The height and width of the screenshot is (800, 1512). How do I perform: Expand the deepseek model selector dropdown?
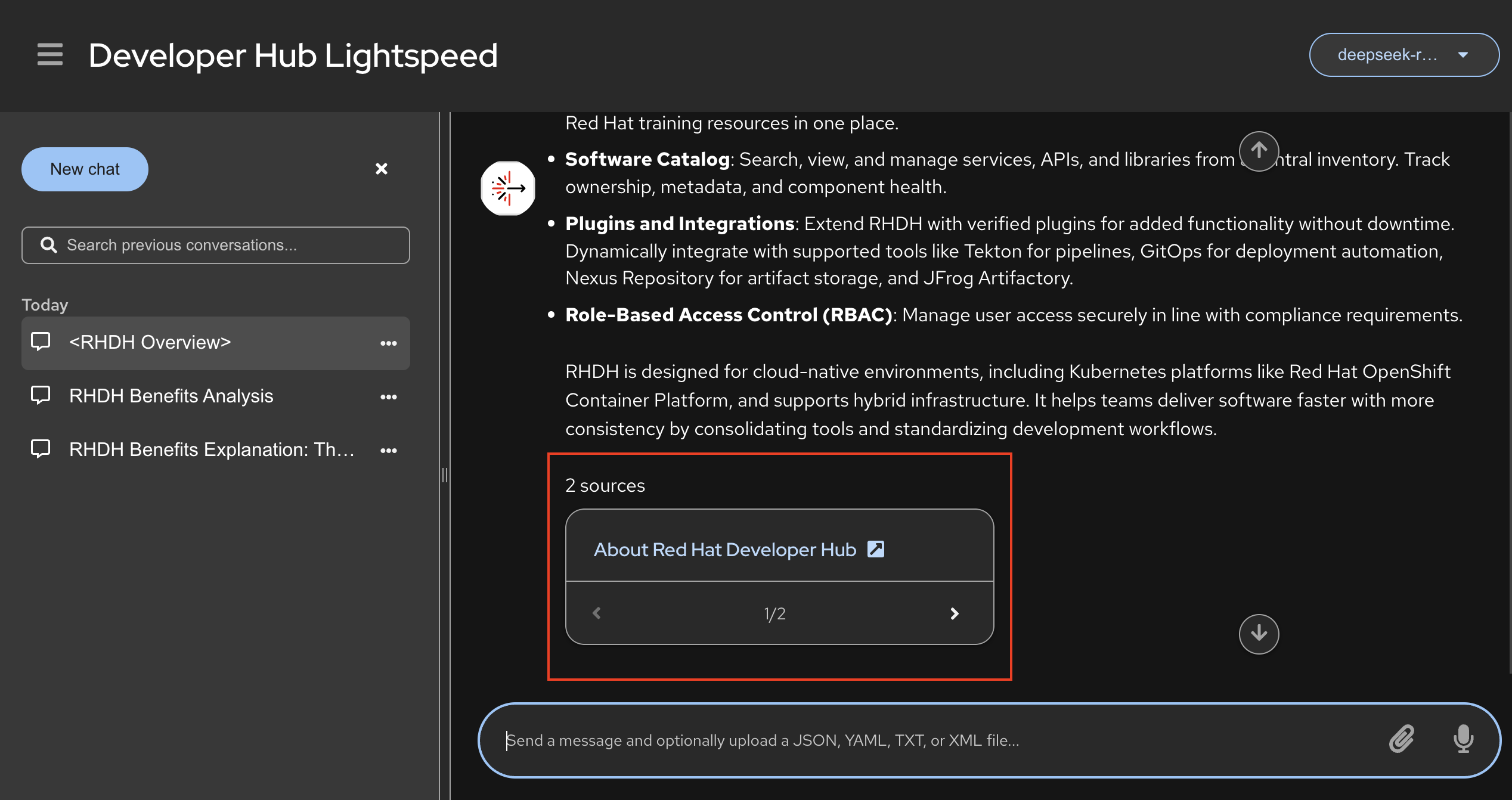[x=1403, y=55]
